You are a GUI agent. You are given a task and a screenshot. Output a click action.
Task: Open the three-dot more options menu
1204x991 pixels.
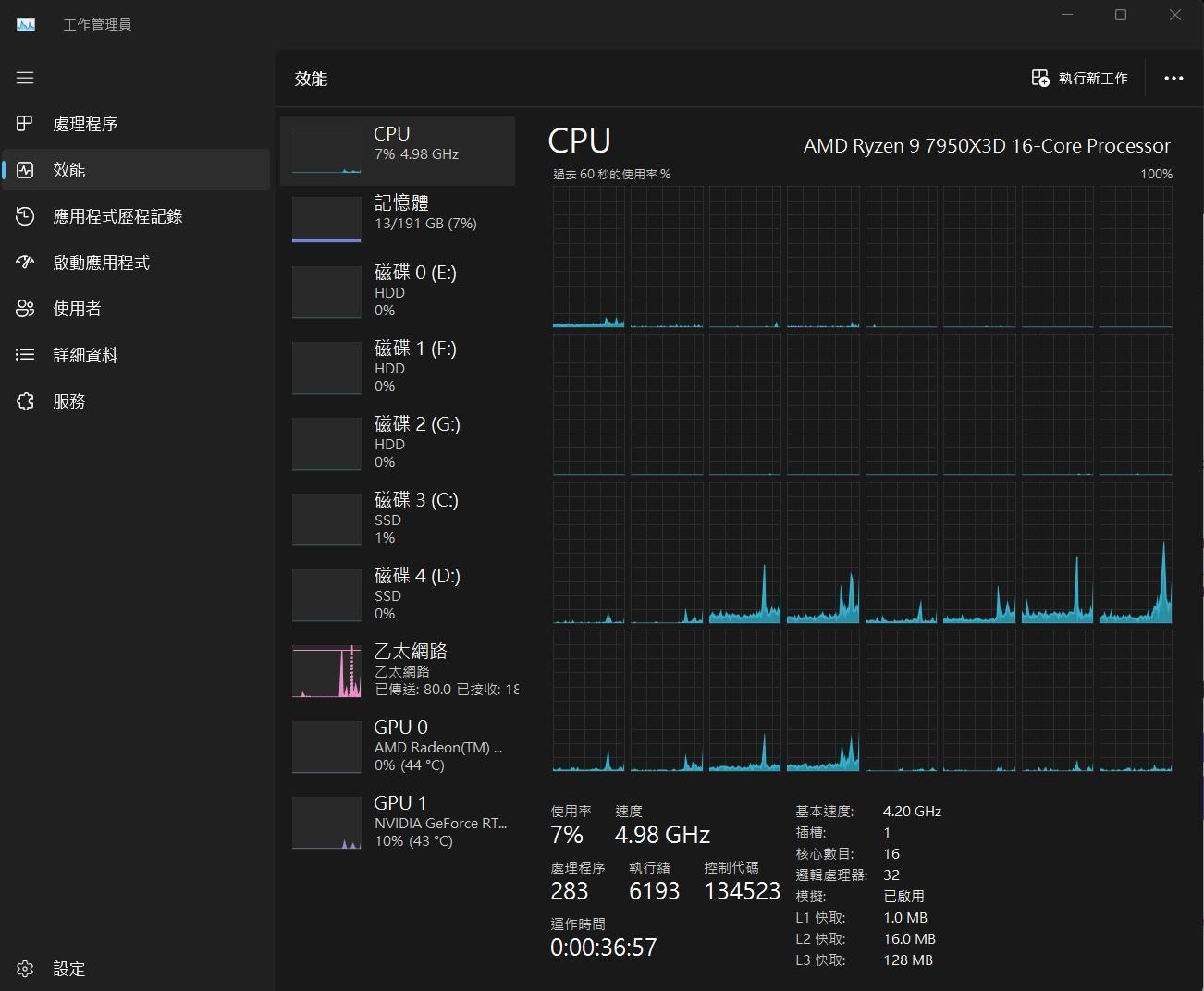point(1173,79)
